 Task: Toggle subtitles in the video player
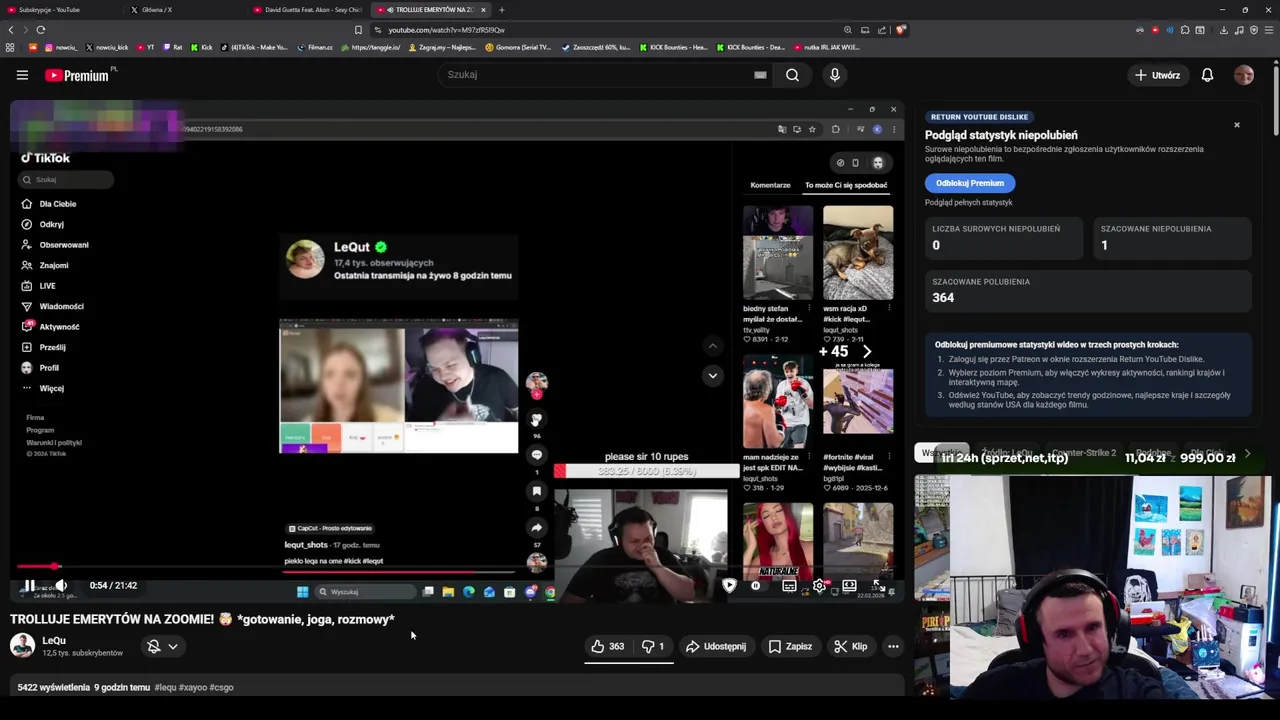[x=789, y=585]
